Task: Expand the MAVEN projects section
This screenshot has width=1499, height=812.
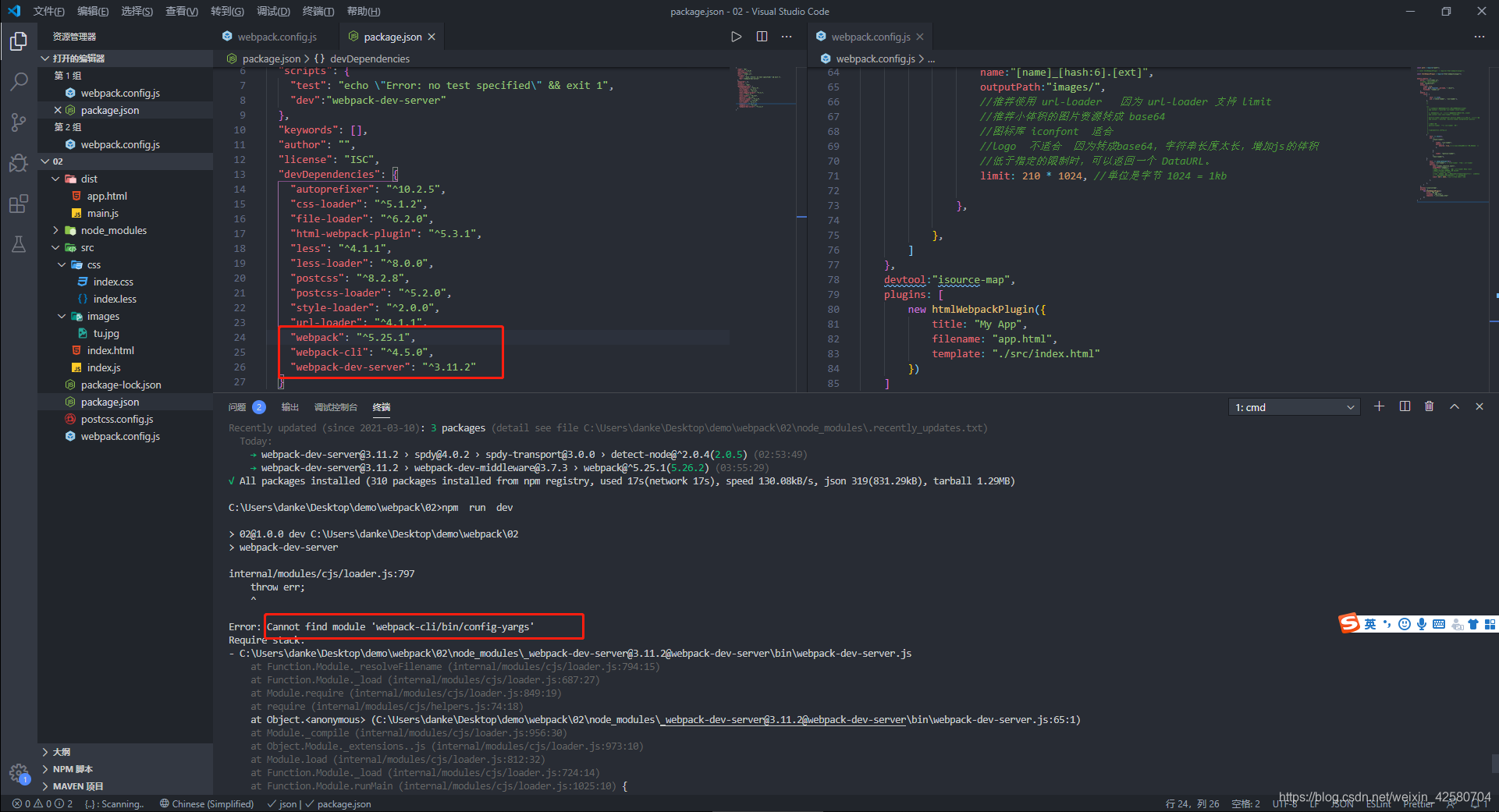Action: (125, 786)
